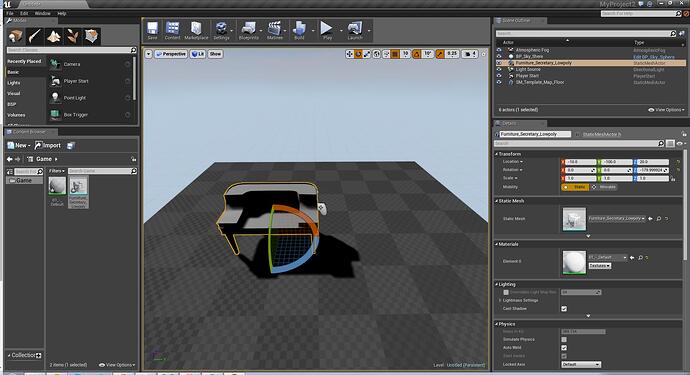The height and width of the screenshot is (375, 690).
Task: Enable the Simulate Physics checkbox
Action: coord(564,339)
